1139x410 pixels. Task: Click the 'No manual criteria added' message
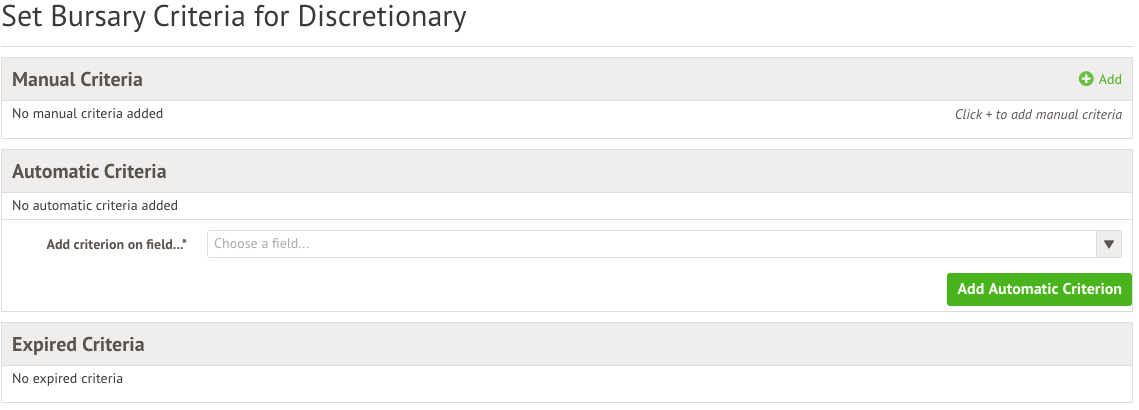pos(87,114)
